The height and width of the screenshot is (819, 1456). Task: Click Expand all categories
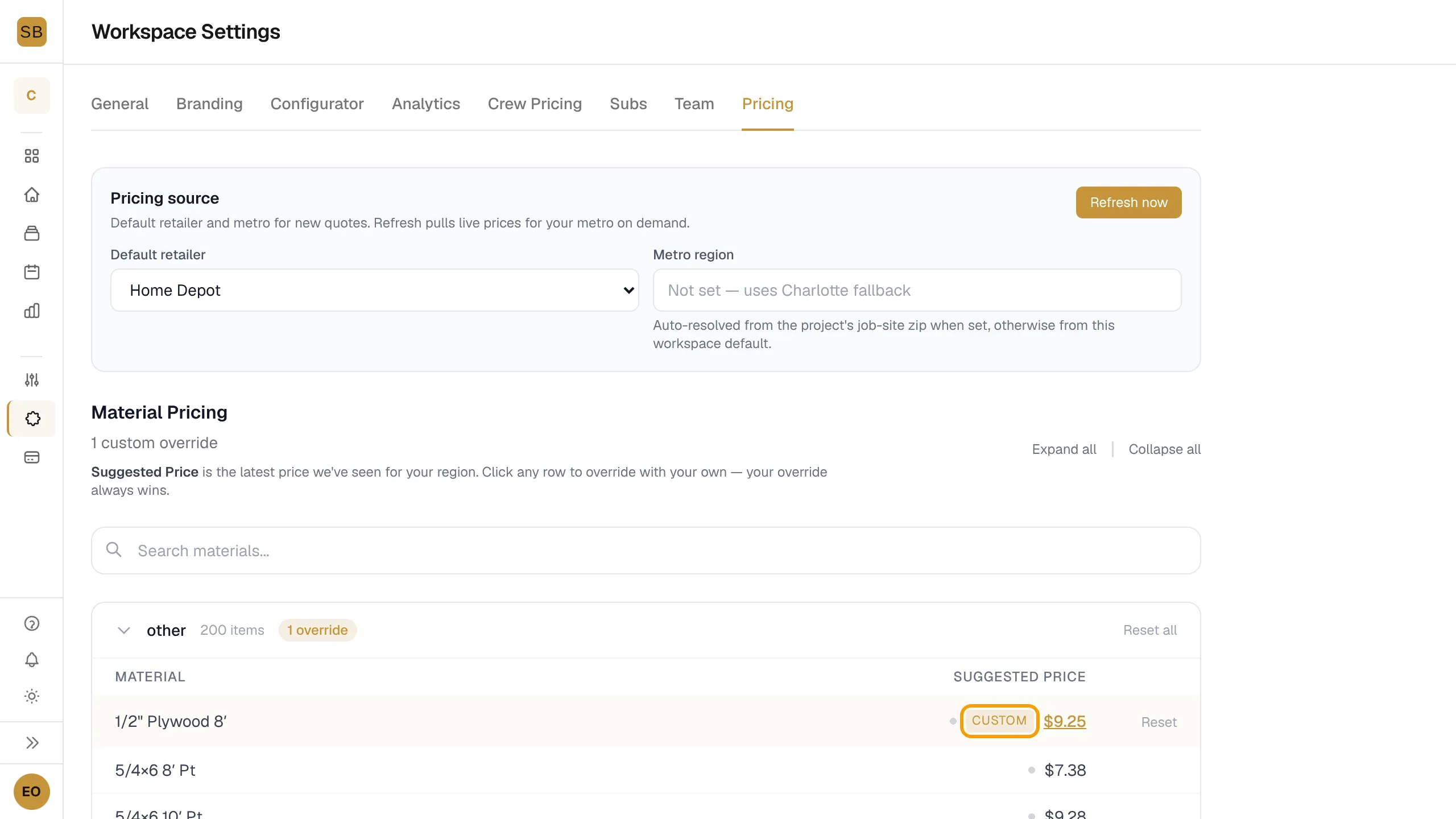(1064, 449)
